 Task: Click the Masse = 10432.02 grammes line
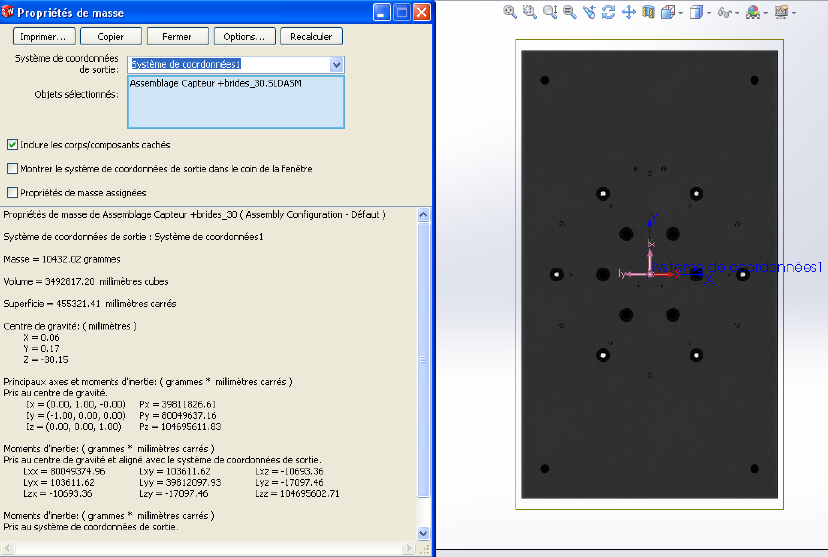click(62, 259)
